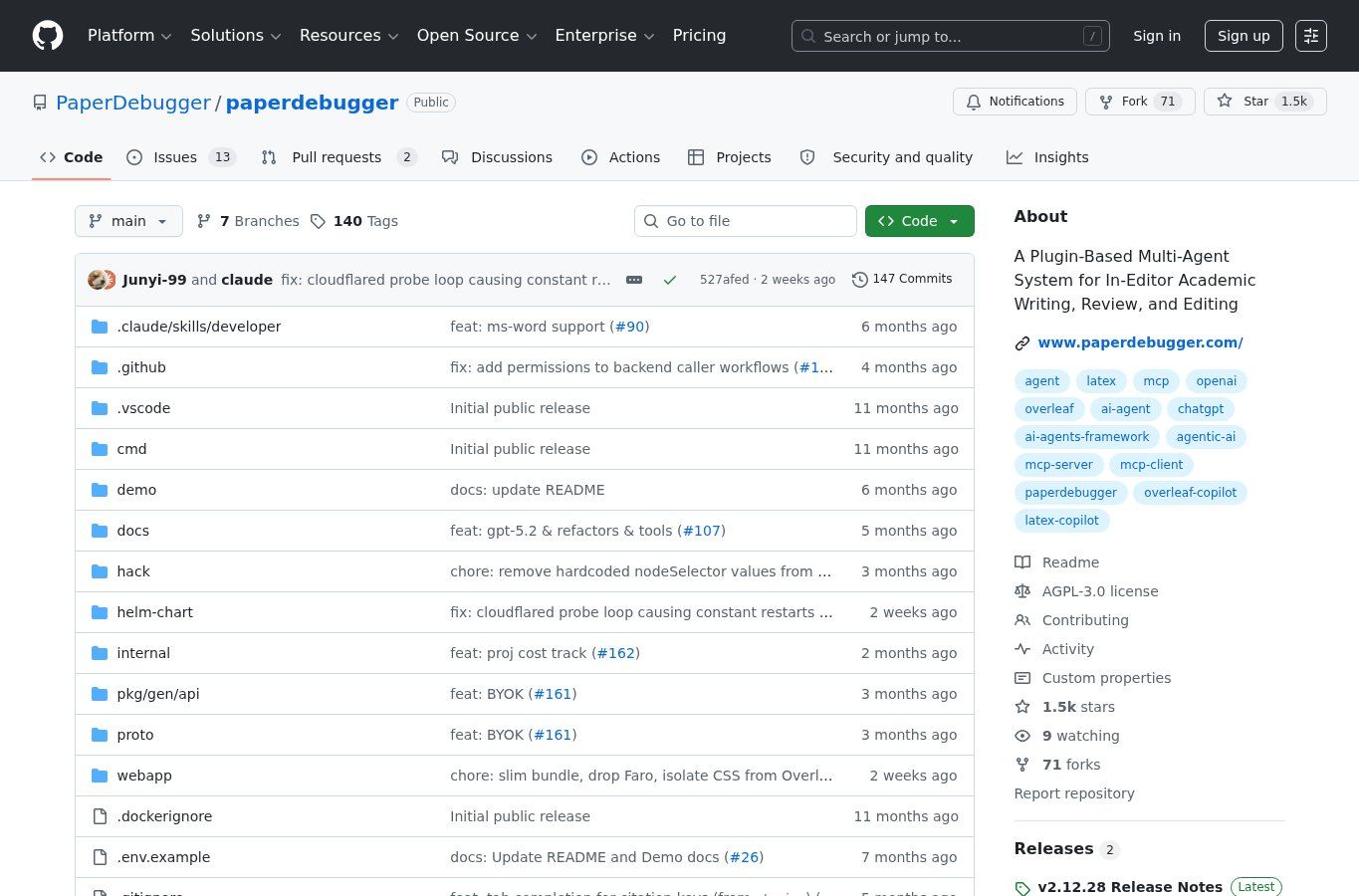The width and height of the screenshot is (1359, 896).
Task: Open the PaperDebugger owner link
Action: coord(133,103)
